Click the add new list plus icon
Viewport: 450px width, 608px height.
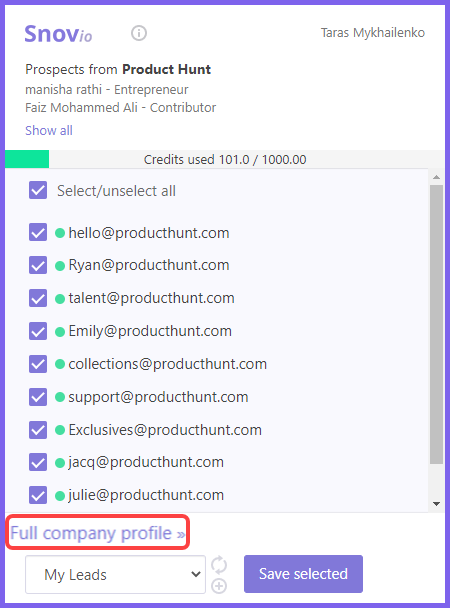[219, 586]
